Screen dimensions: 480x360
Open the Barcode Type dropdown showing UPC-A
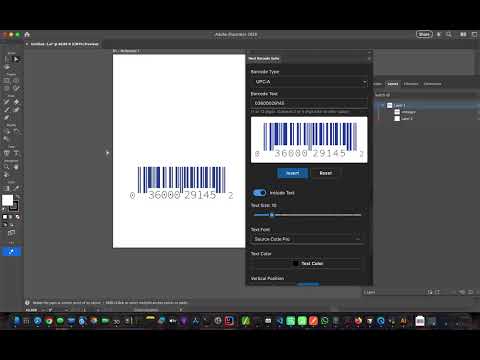pyautogui.click(x=309, y=82)
